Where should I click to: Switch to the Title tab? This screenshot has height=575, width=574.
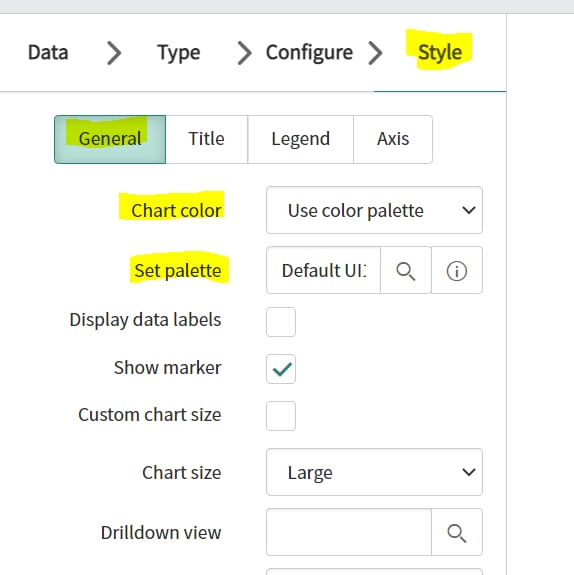(x=206, y=139)
